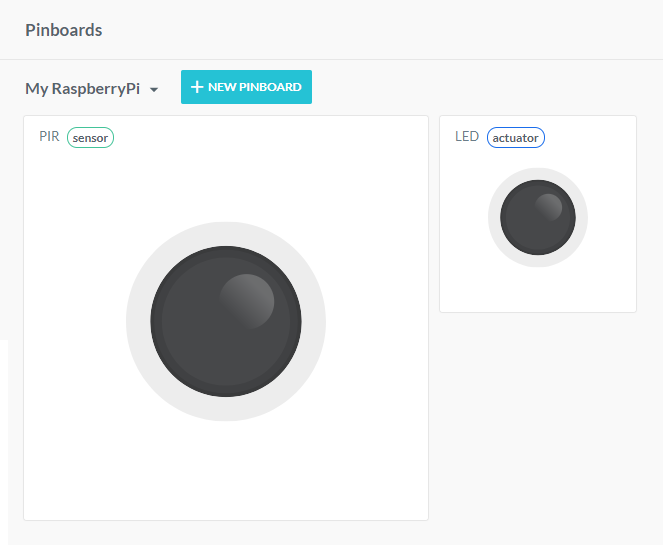Select the green 'sensor' tag badge

pos(90,138)
